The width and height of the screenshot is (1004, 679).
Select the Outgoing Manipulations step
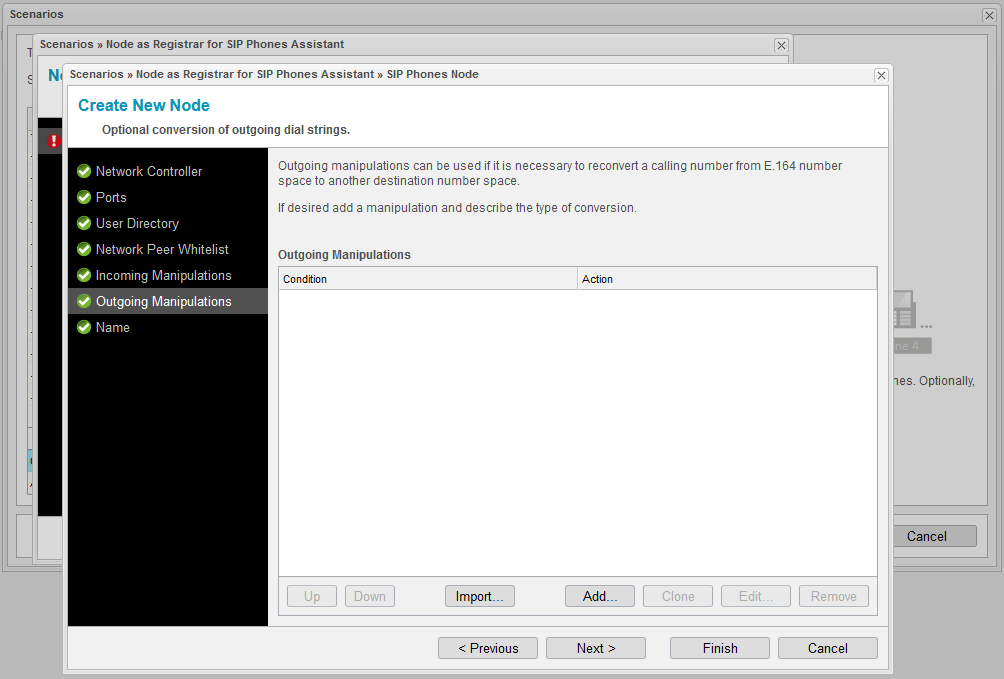[x=163, y=301]
